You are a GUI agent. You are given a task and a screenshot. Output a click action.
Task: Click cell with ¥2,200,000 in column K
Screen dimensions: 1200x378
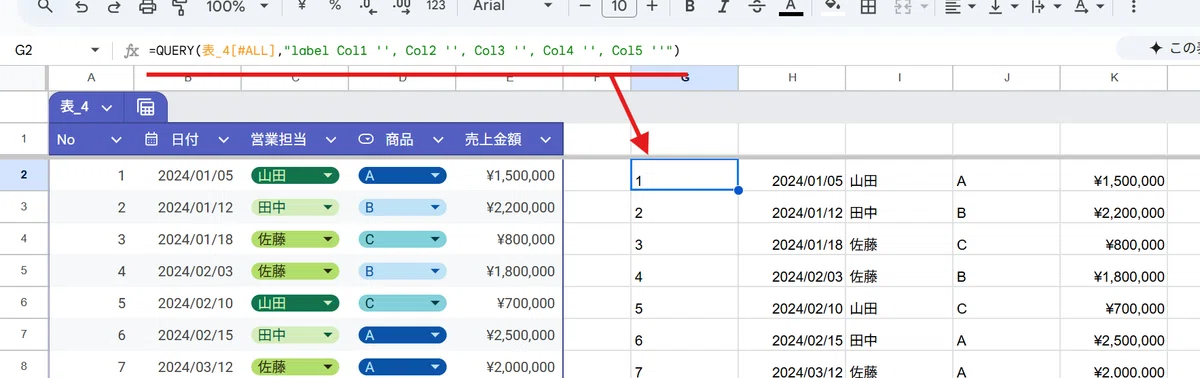pyautogui.click(x=1114, y=207)
